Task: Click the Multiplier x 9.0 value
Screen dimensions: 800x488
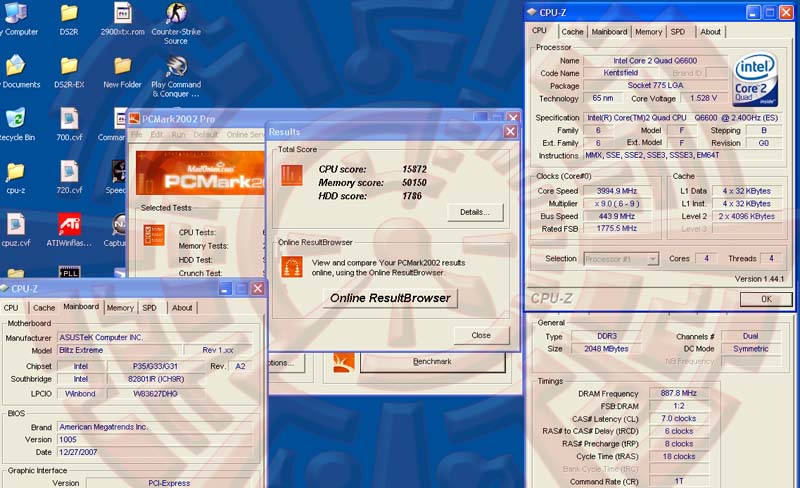Action: [x=617, y=204]
